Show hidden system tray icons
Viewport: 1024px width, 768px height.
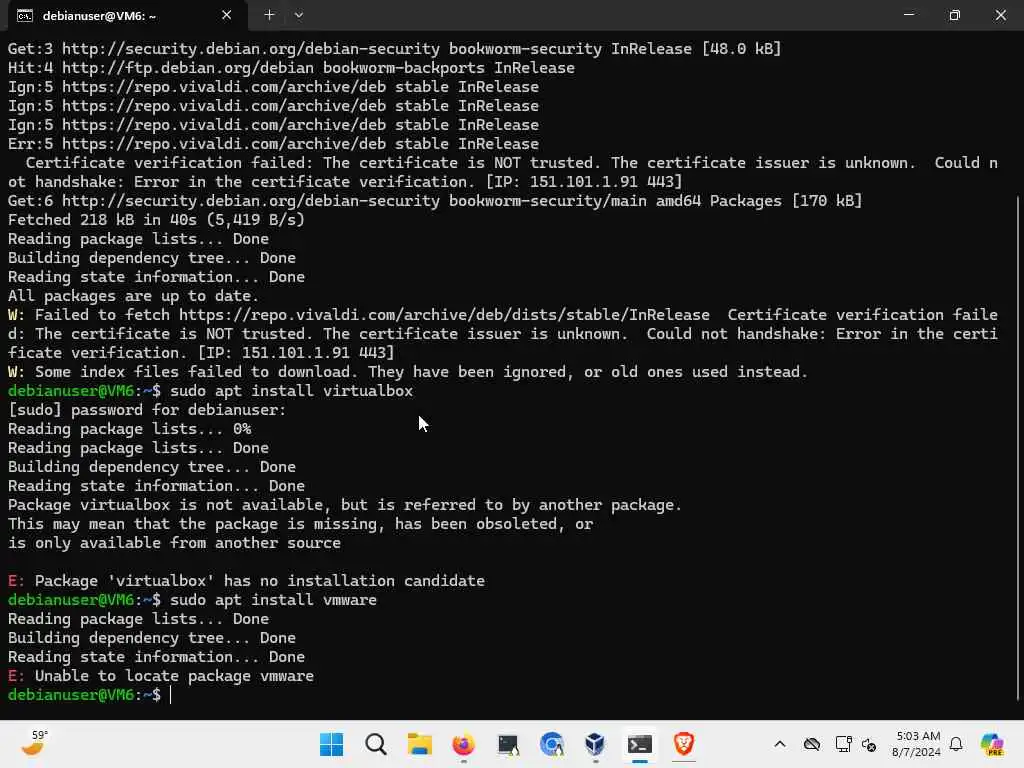(x=780, y=744)
